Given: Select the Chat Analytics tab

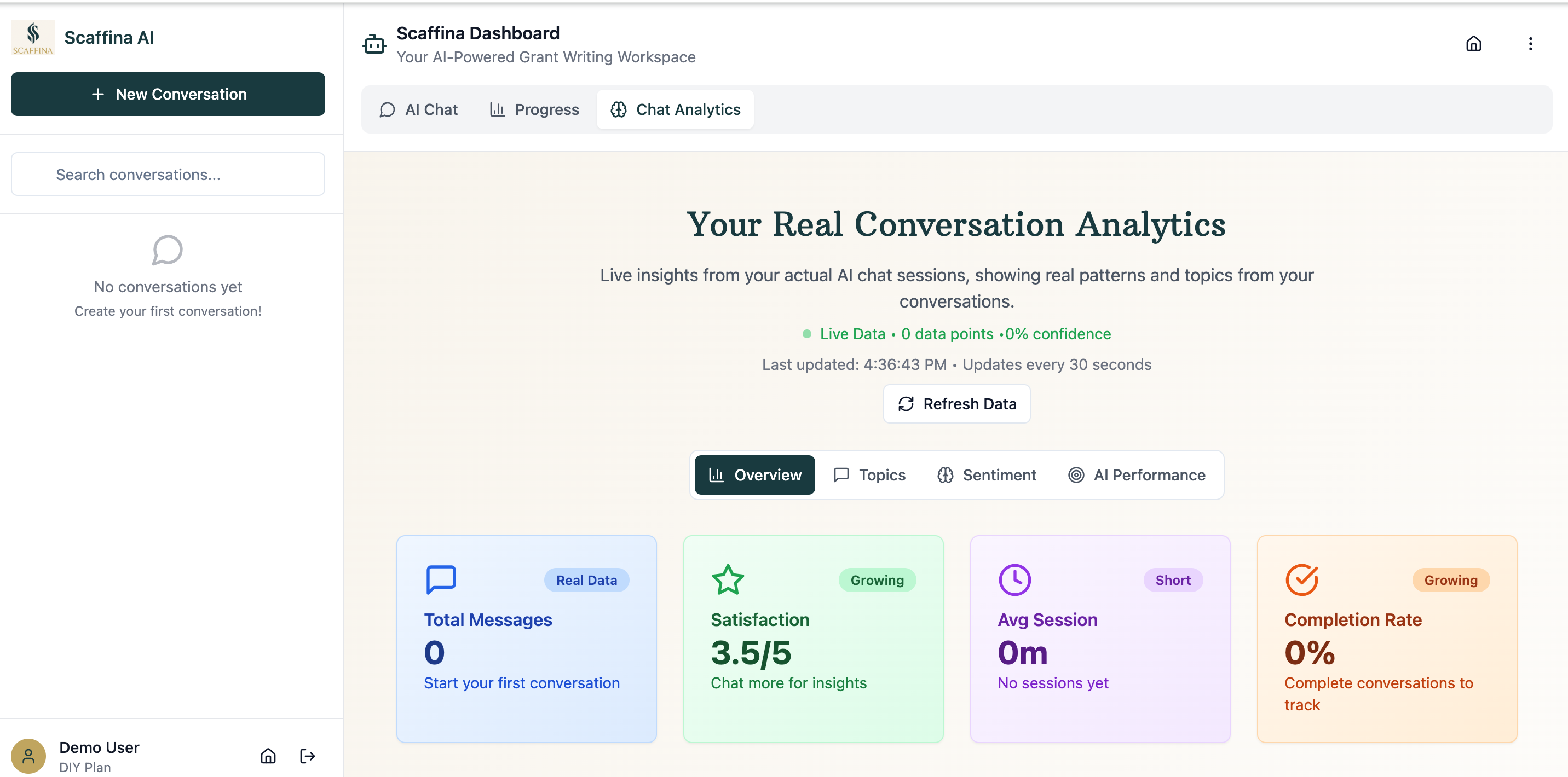Looking at the screenshot, I should tap(675, 109).
